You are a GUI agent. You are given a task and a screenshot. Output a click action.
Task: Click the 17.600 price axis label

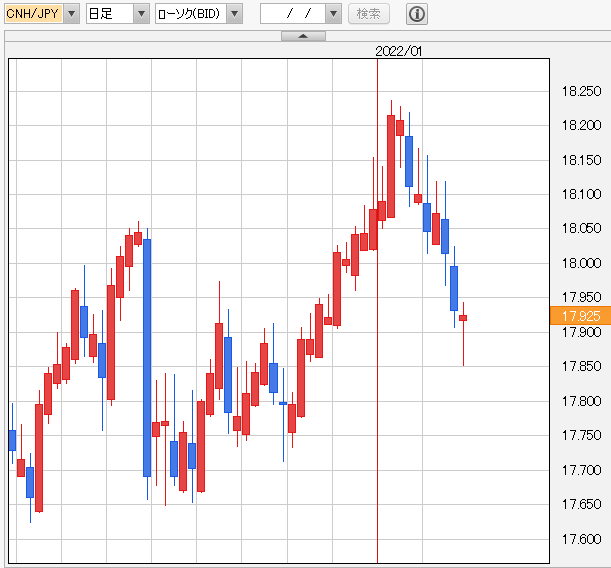(x=581, y=539)
